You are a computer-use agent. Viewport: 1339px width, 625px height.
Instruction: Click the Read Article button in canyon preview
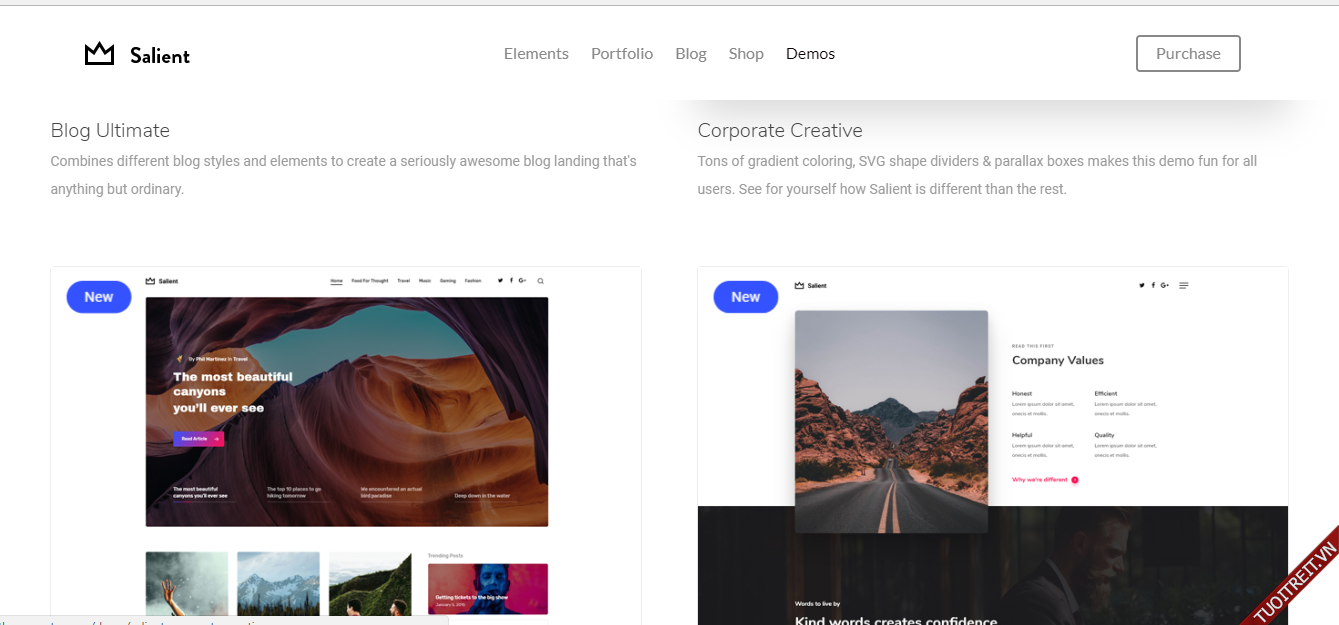[198, 439]
